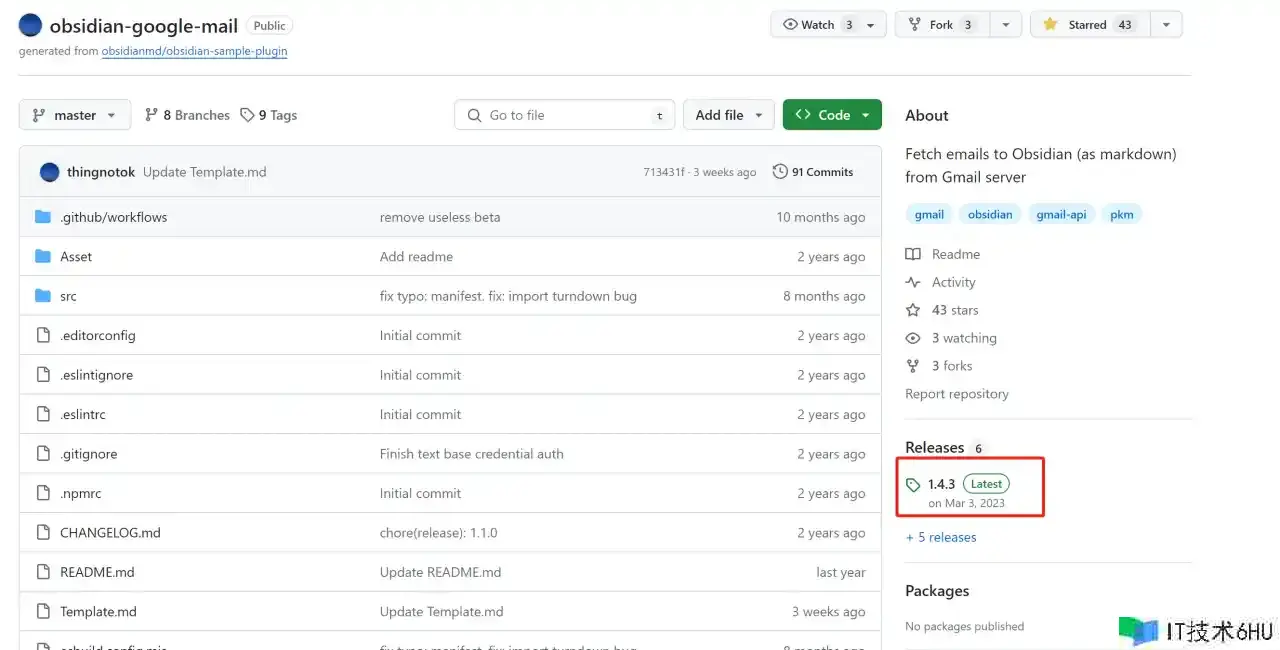The width and height of the screenshot is (1280, 650).
Task: Click the repository owner avatar icon
Action: pos(30,26)
